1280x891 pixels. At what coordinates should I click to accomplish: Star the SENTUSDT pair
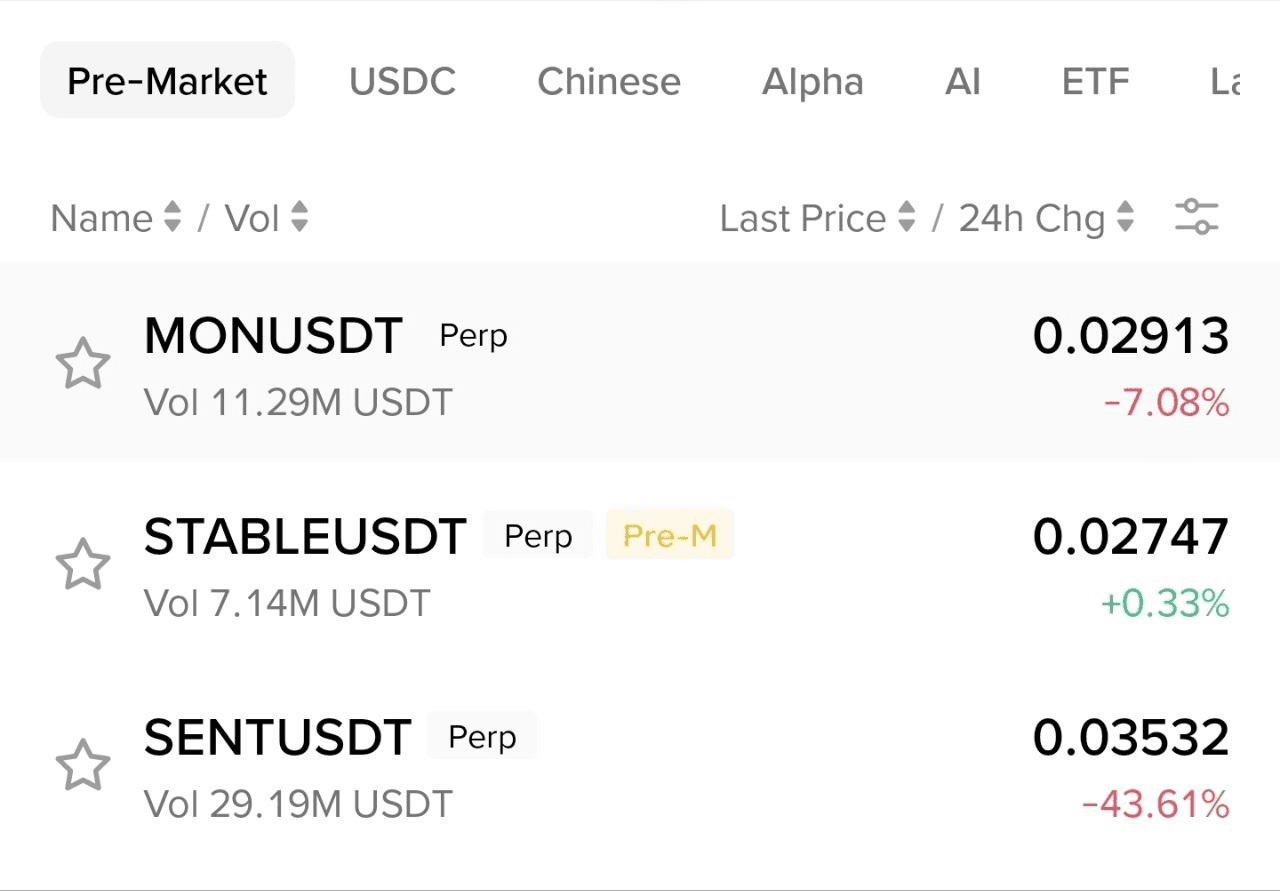click(x=82, y=766)
